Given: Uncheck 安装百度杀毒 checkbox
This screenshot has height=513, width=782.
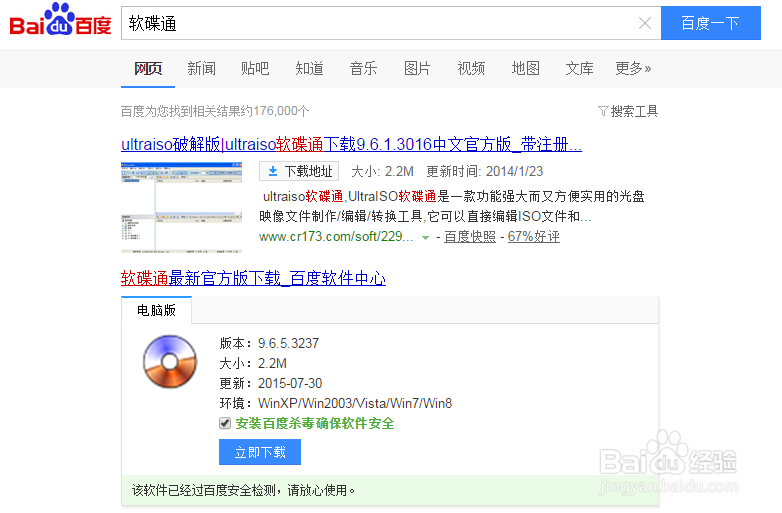Looking at the screenshot, I should tap(225, 423).
